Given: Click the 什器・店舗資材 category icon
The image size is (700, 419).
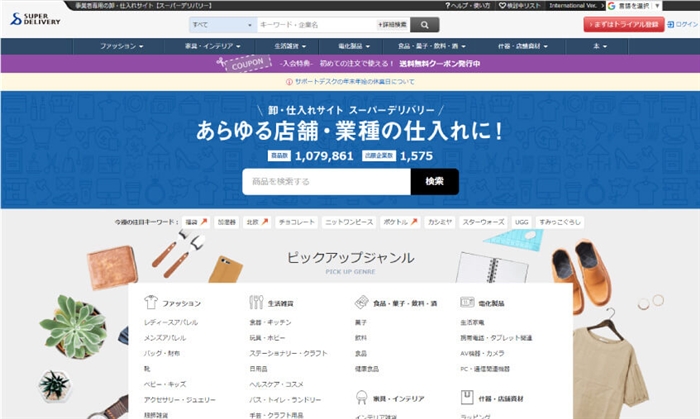Looking at the screenshot, I should pyautogui.click(x=467, y=398).
